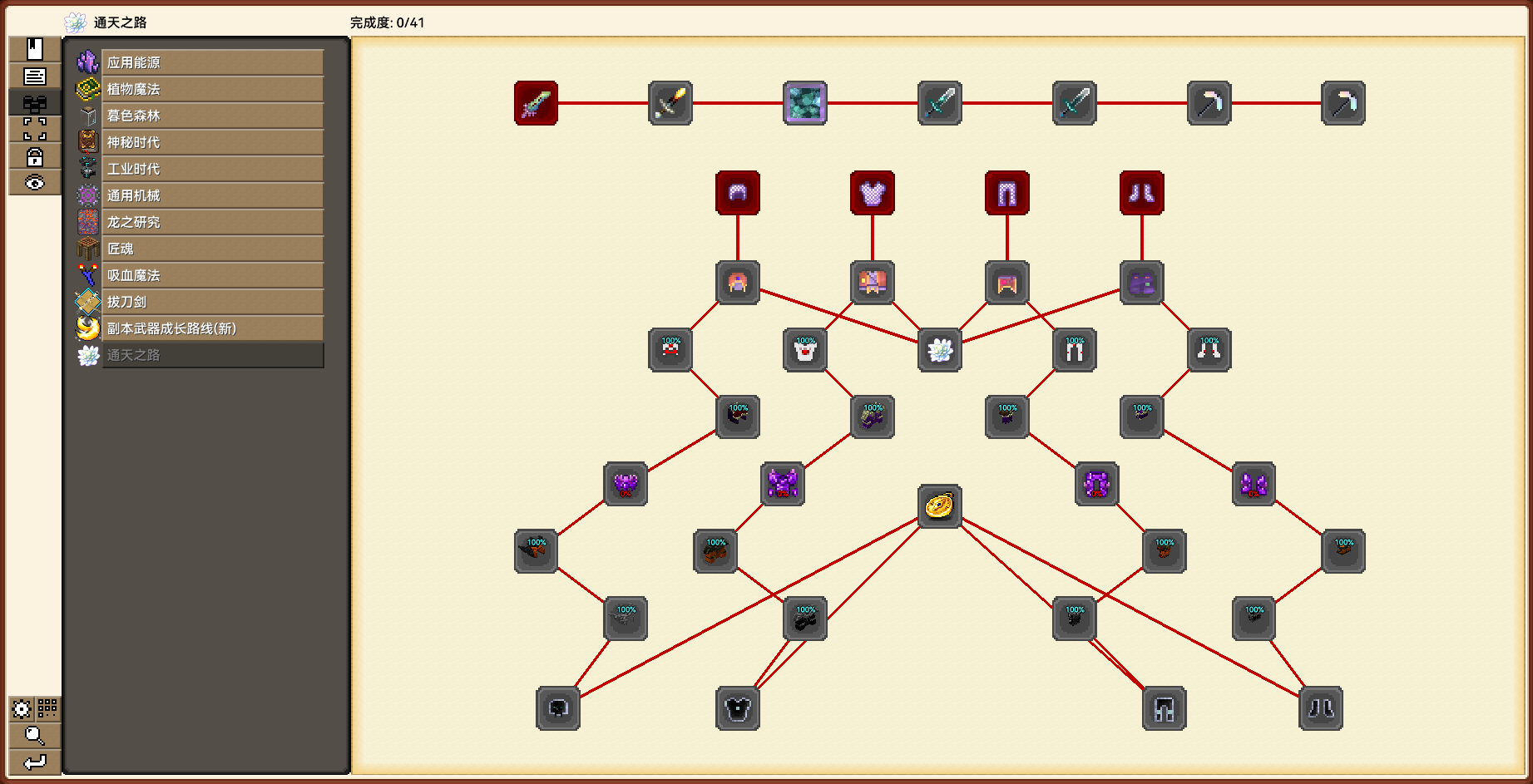This screenshot has width=1533, height=784.
Task: Select the white lotus flower quest node
Action: 939,350
